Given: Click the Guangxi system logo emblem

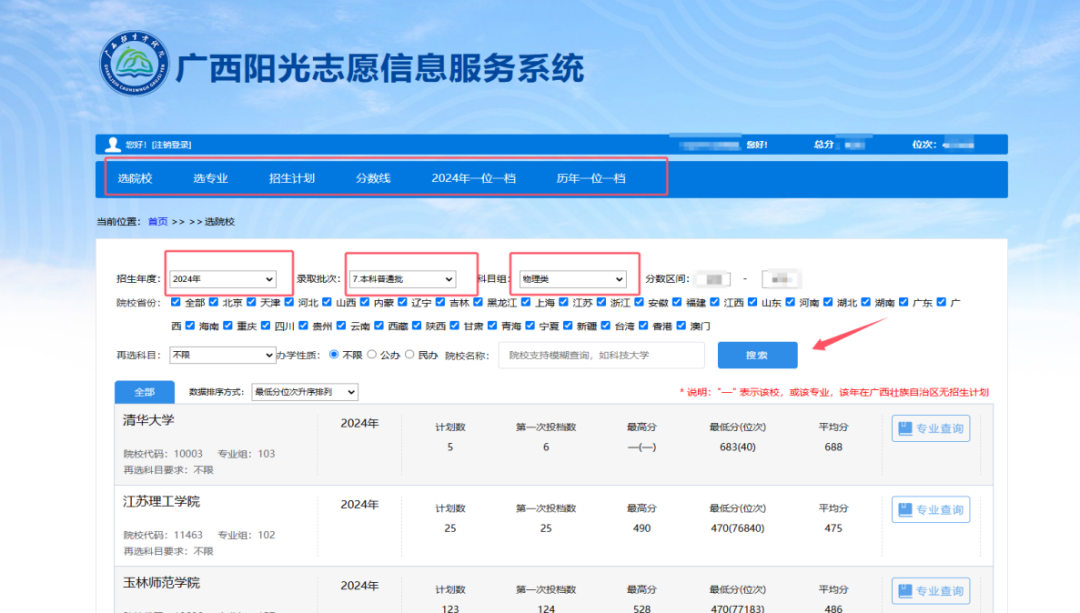Looking at the screenshot, I should [134, 66].
